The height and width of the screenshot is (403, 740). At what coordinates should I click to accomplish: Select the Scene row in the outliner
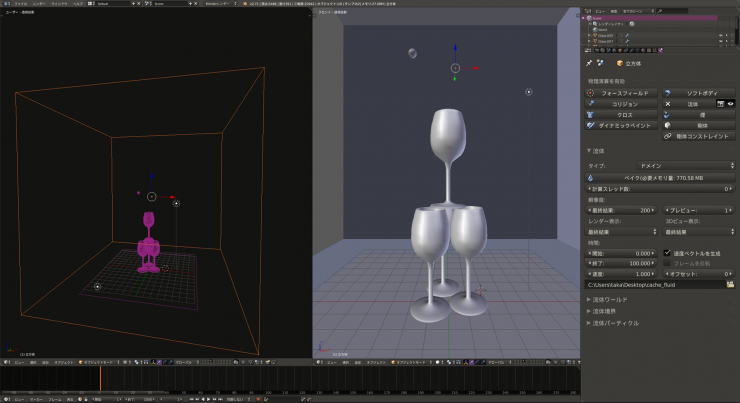(650, 18)
